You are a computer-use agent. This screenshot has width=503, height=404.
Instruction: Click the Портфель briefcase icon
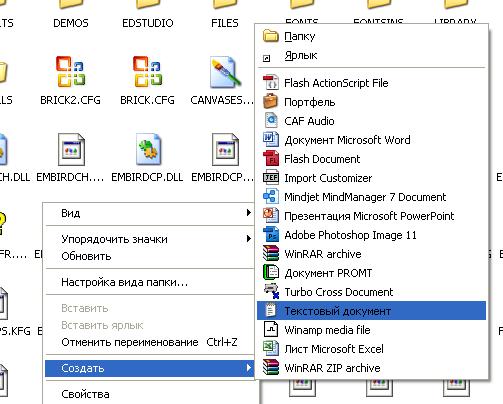coord(270,102)
